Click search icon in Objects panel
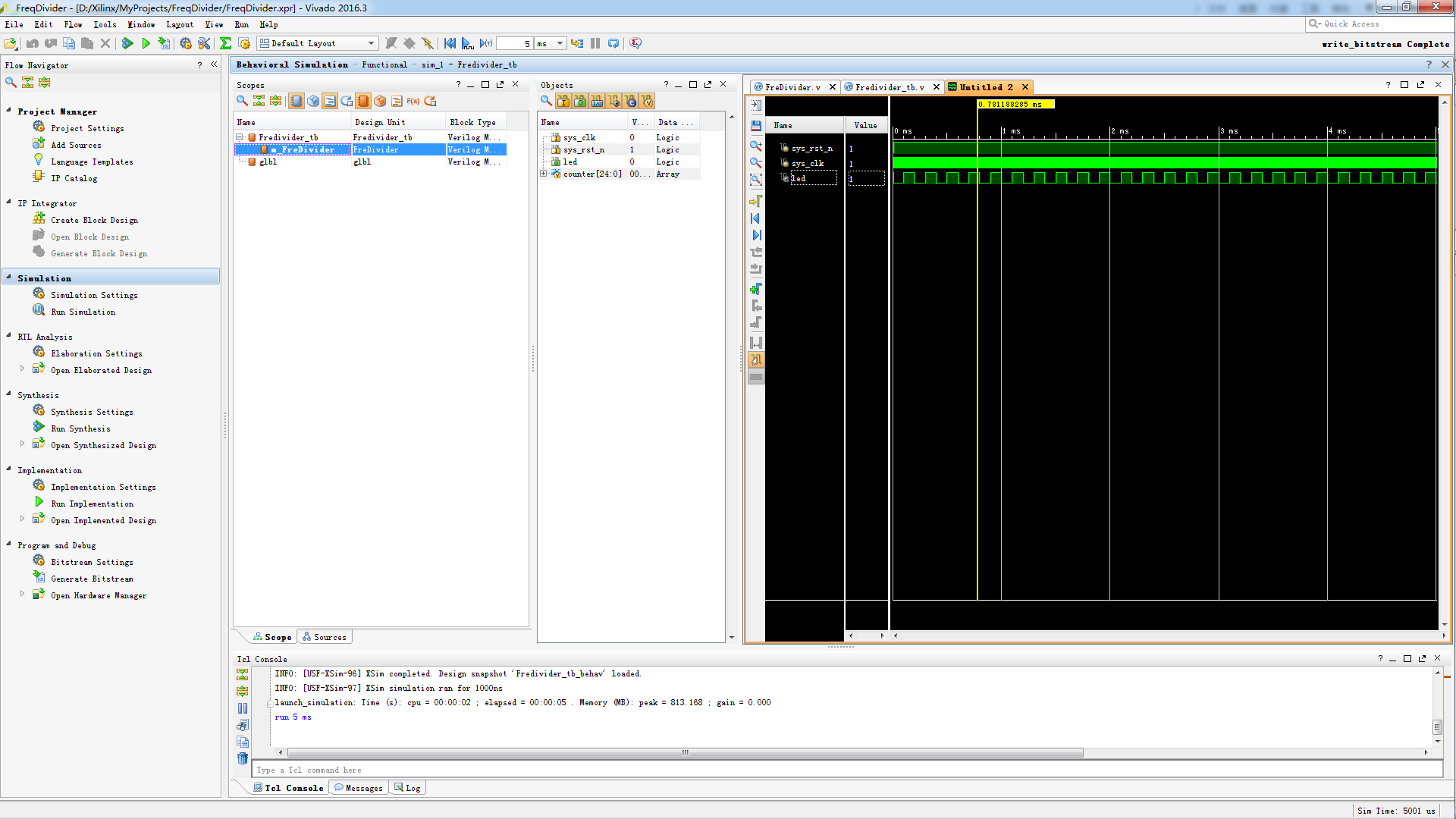 click(546, 101)
